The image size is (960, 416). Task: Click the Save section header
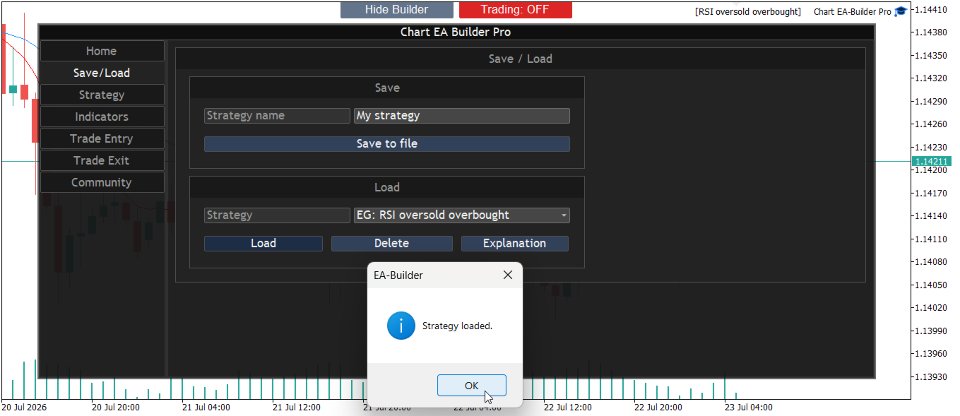tap(387, 88)
